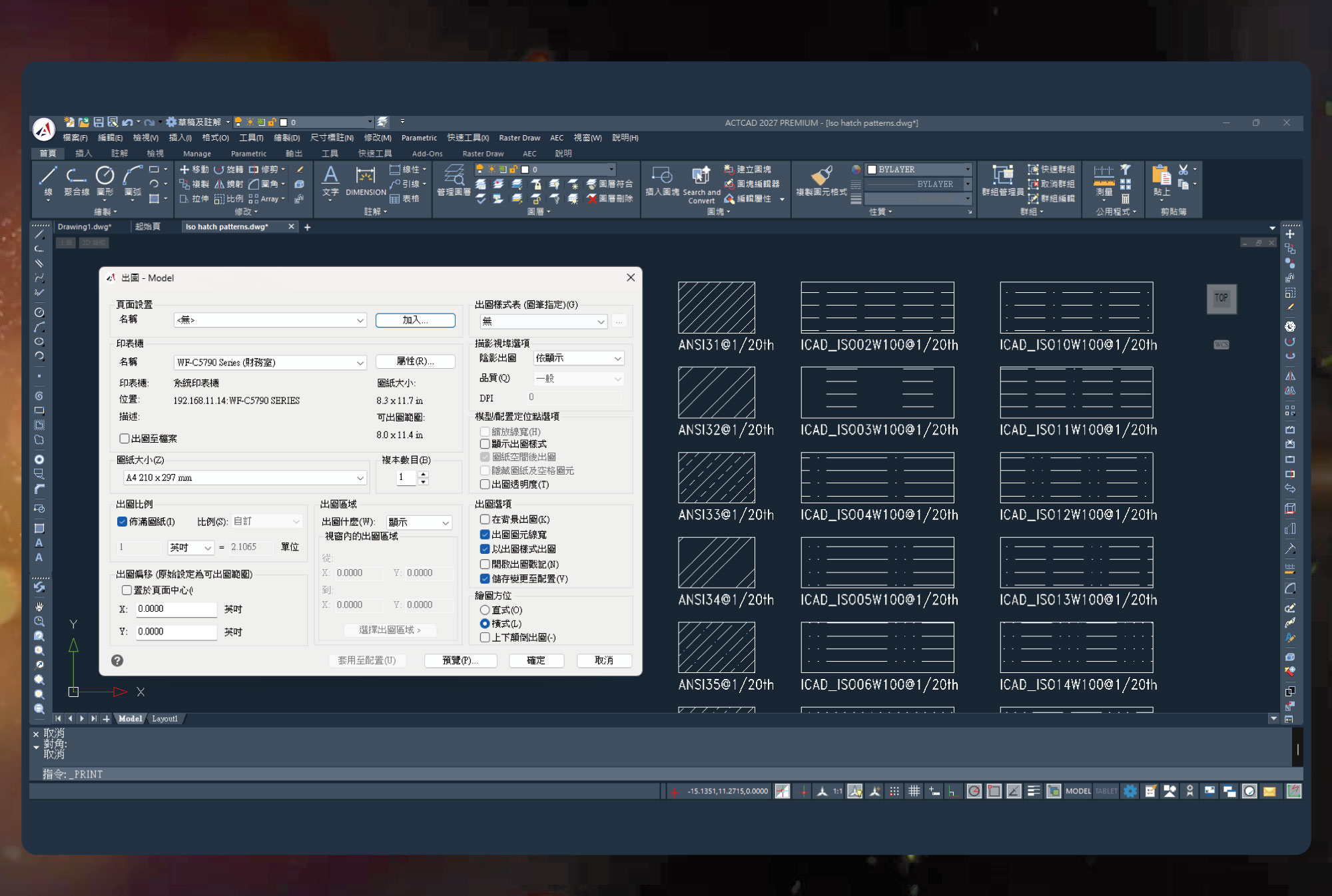Open the 英吋 units dropdown
Screen dimensions: 1332x896
pos(190,548)
